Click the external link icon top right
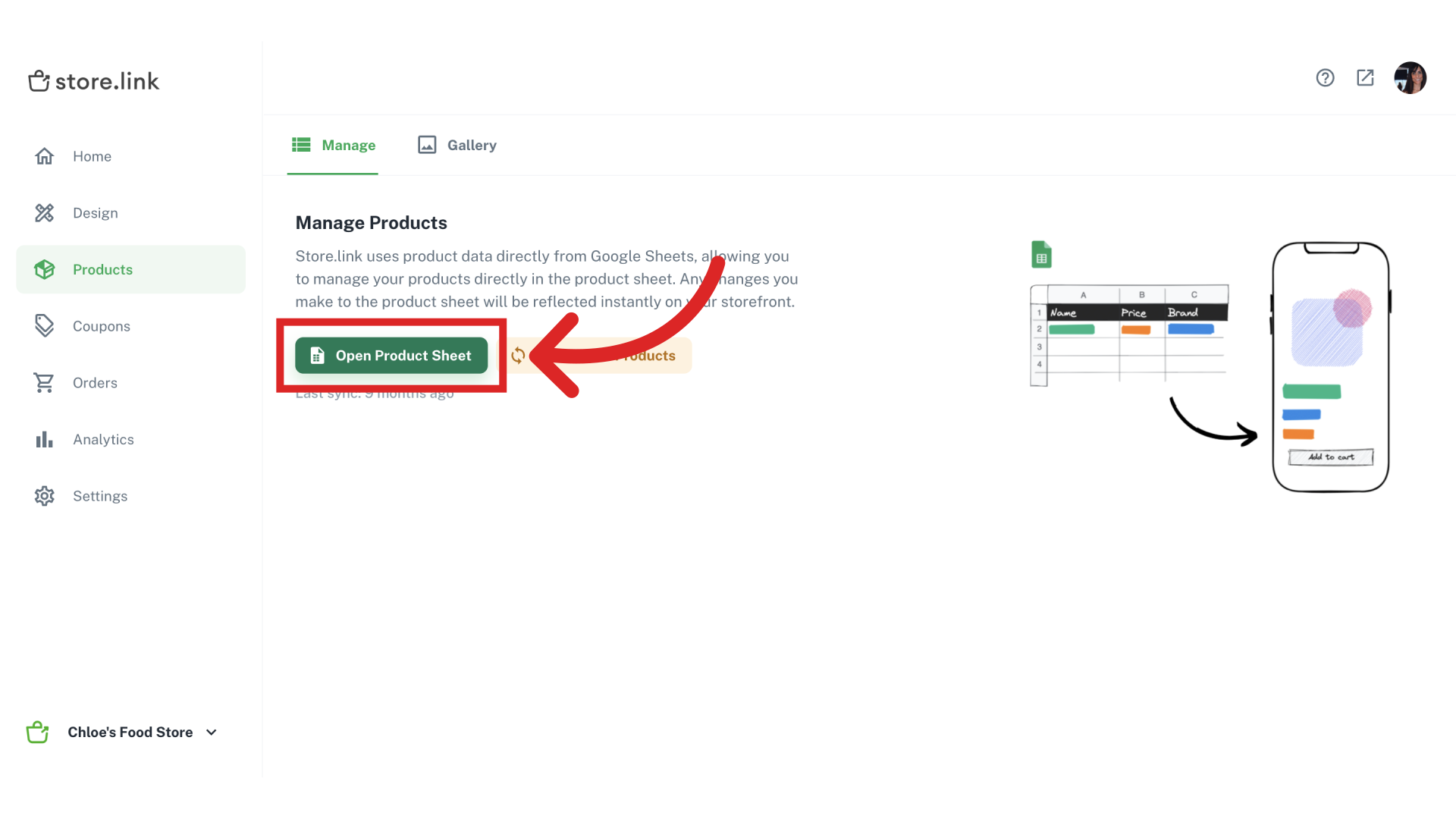The height and width of the screenshot is (819, 1456). (1365, 78)
